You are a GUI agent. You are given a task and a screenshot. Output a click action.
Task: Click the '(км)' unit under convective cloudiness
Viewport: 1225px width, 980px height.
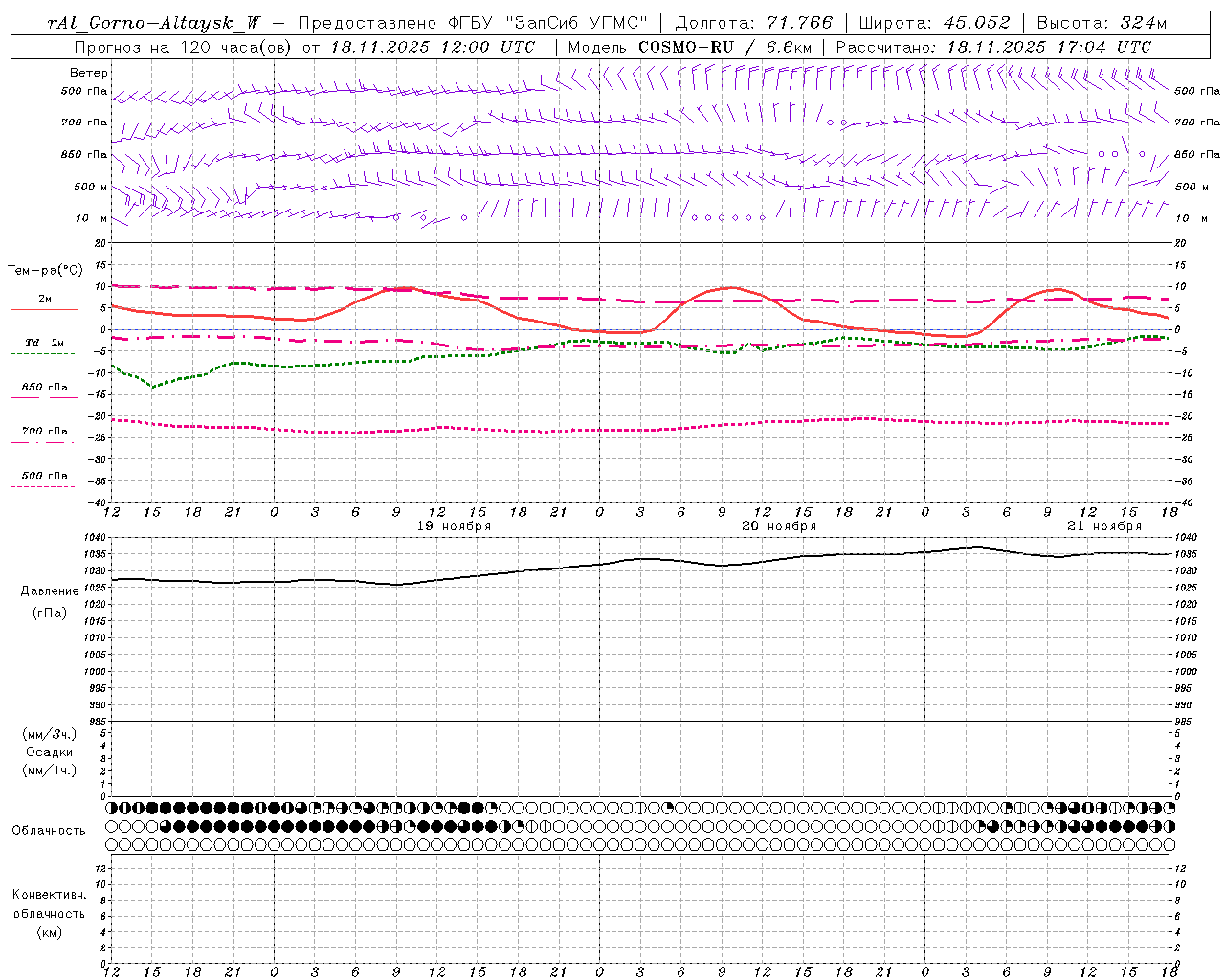[49, 932]
